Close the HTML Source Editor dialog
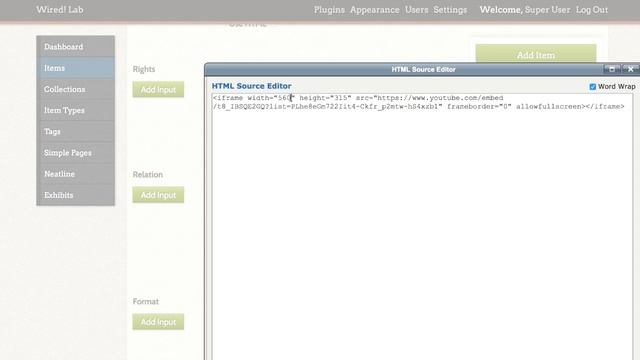The image size is (640, 360). coord(631,69)
